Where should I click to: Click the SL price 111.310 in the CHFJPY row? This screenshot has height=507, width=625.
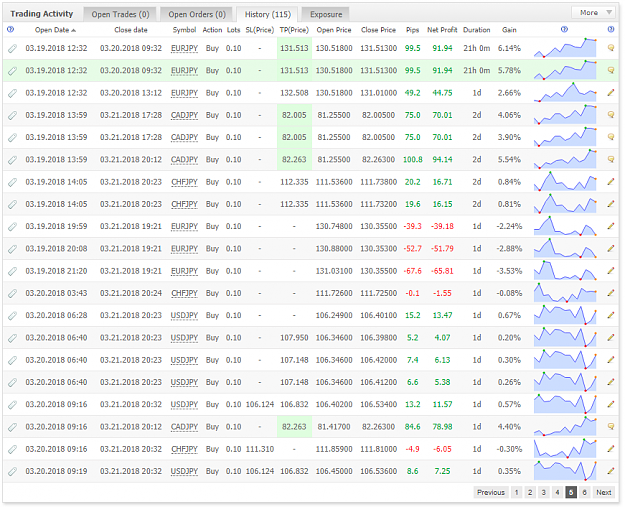pyautogui.click(x=260, y=449)
